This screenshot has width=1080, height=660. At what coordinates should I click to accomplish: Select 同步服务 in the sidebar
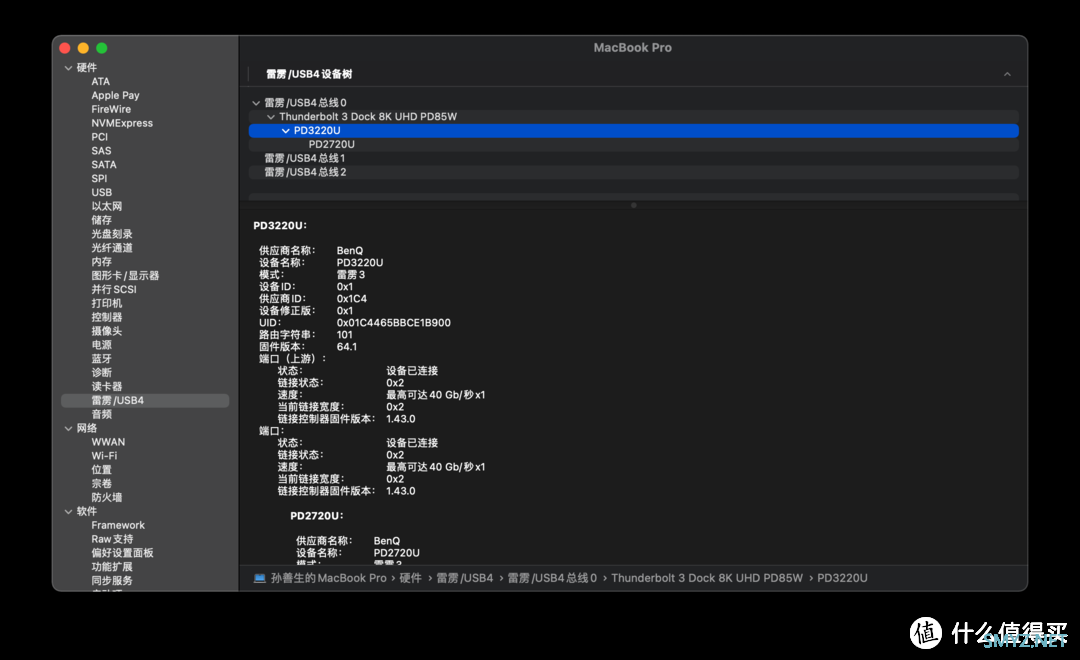(x=112, y=580)
